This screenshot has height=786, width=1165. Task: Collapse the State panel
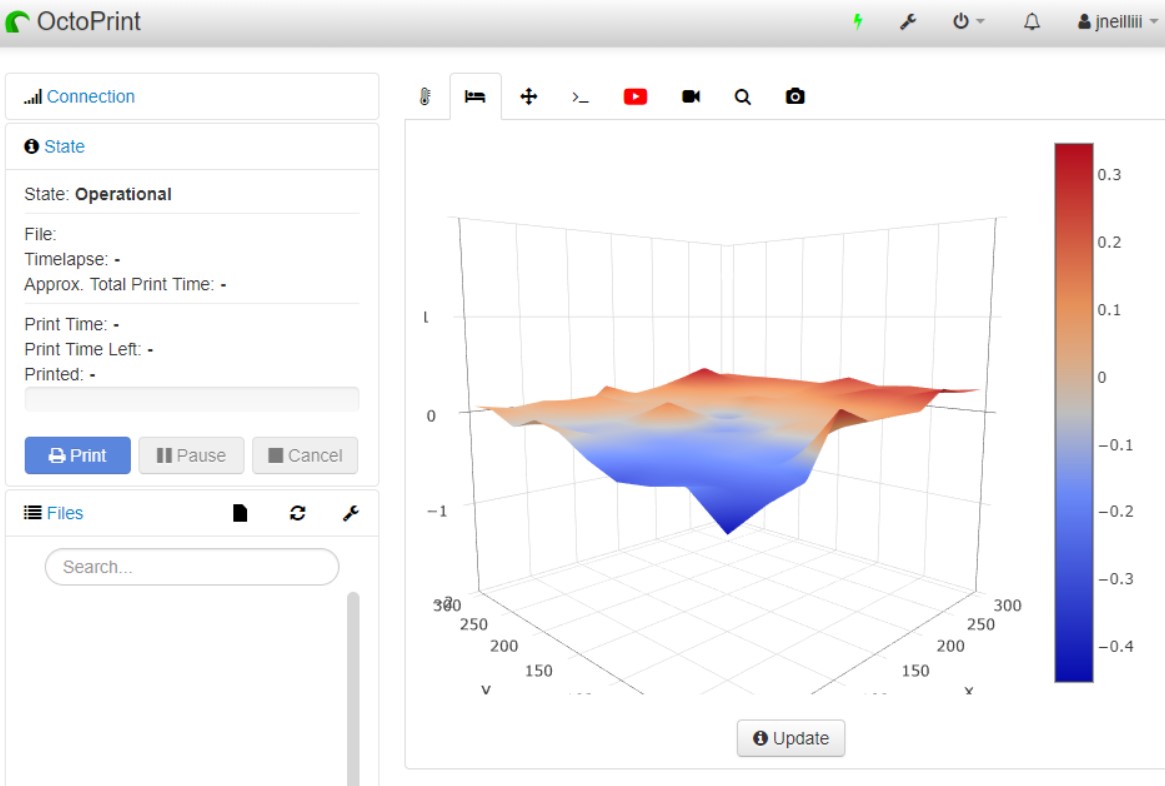click(65, 146)
